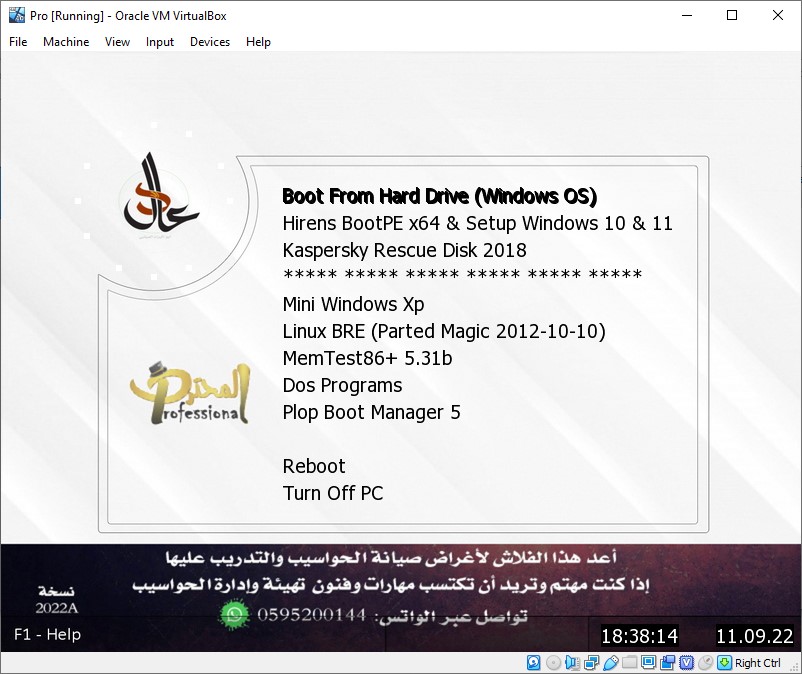Select Turn Off PC
This screenshot has width=802, height=674.
332,493
